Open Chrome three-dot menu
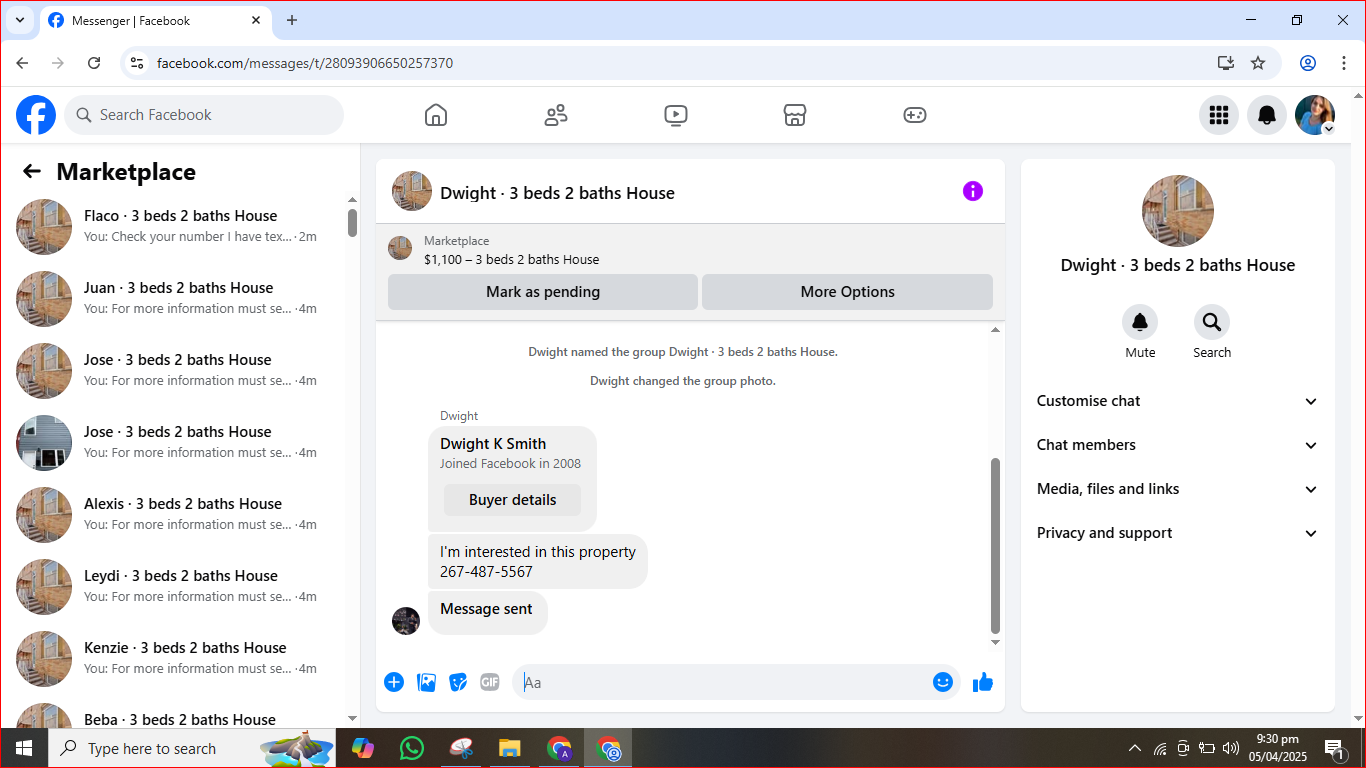 pyautogui.click(x=1344, y=63)
